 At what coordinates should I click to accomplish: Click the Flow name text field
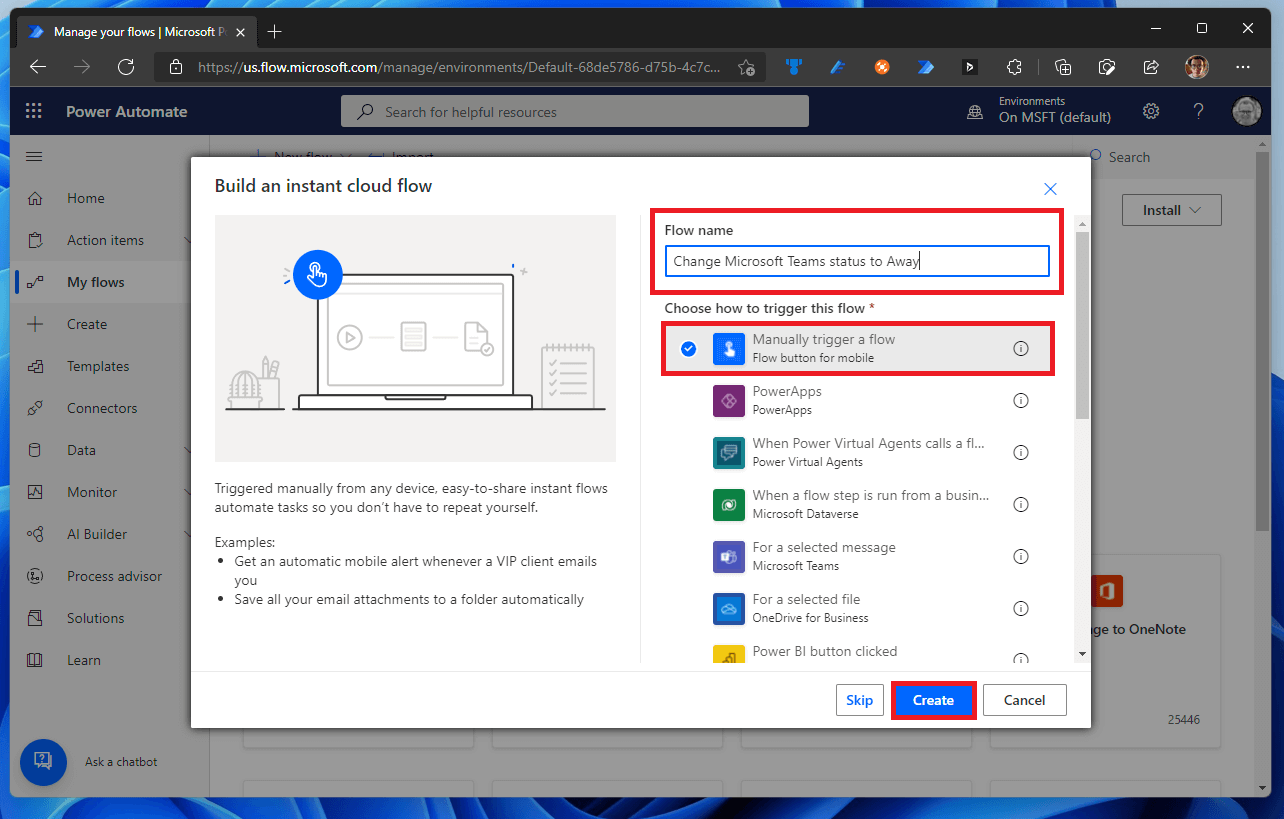click(857, 261)
